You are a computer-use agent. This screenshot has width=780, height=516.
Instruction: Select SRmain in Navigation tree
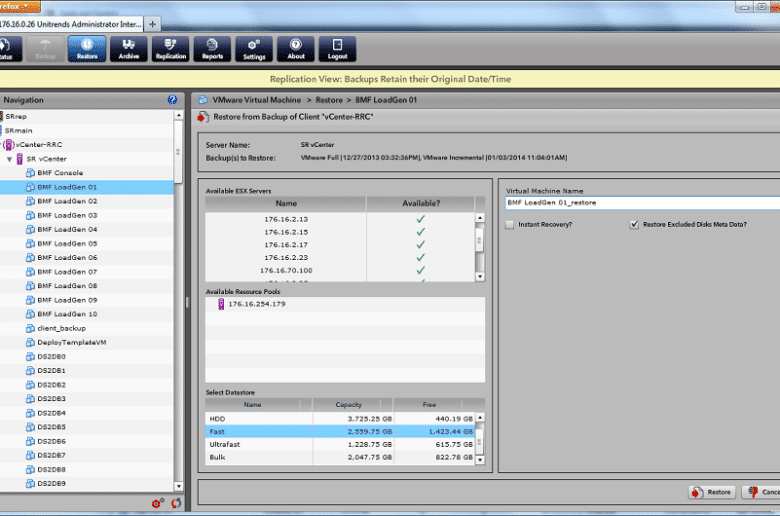[x=18, y=130]
